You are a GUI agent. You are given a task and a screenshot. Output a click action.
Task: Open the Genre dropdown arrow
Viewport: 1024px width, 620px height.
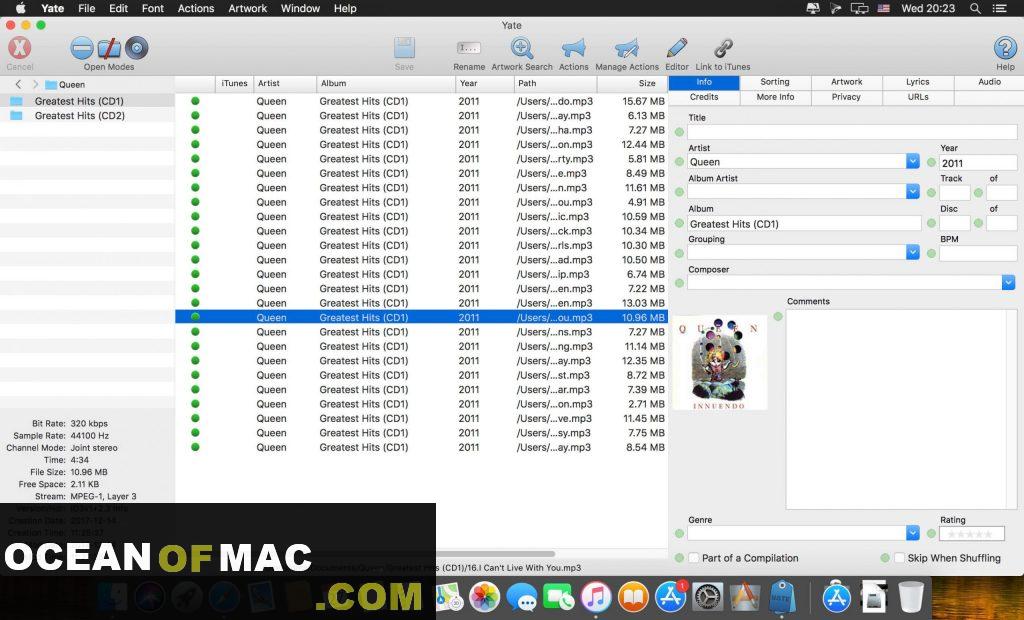(x=913, y=533)
